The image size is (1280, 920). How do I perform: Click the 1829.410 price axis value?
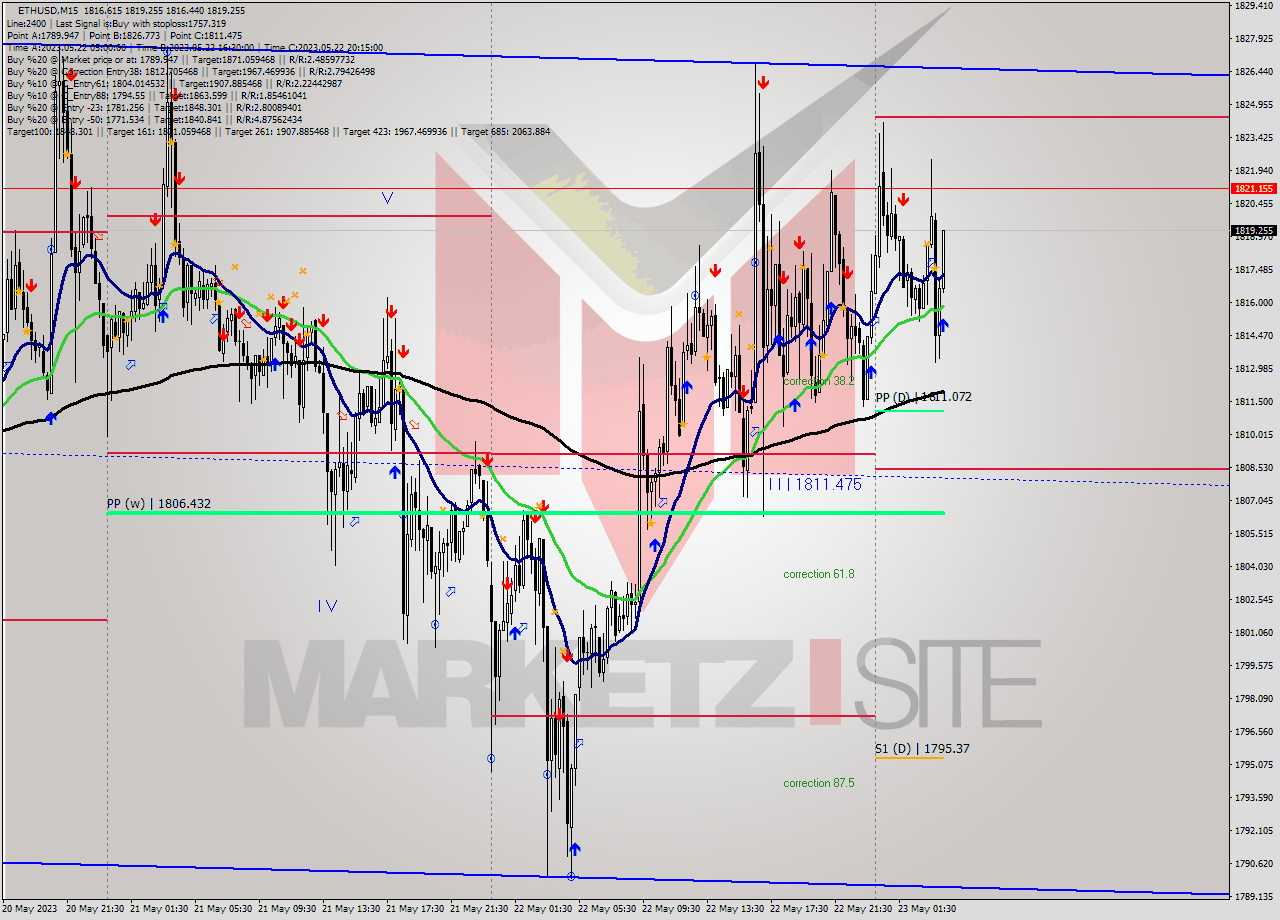(x=1253, y=6)
